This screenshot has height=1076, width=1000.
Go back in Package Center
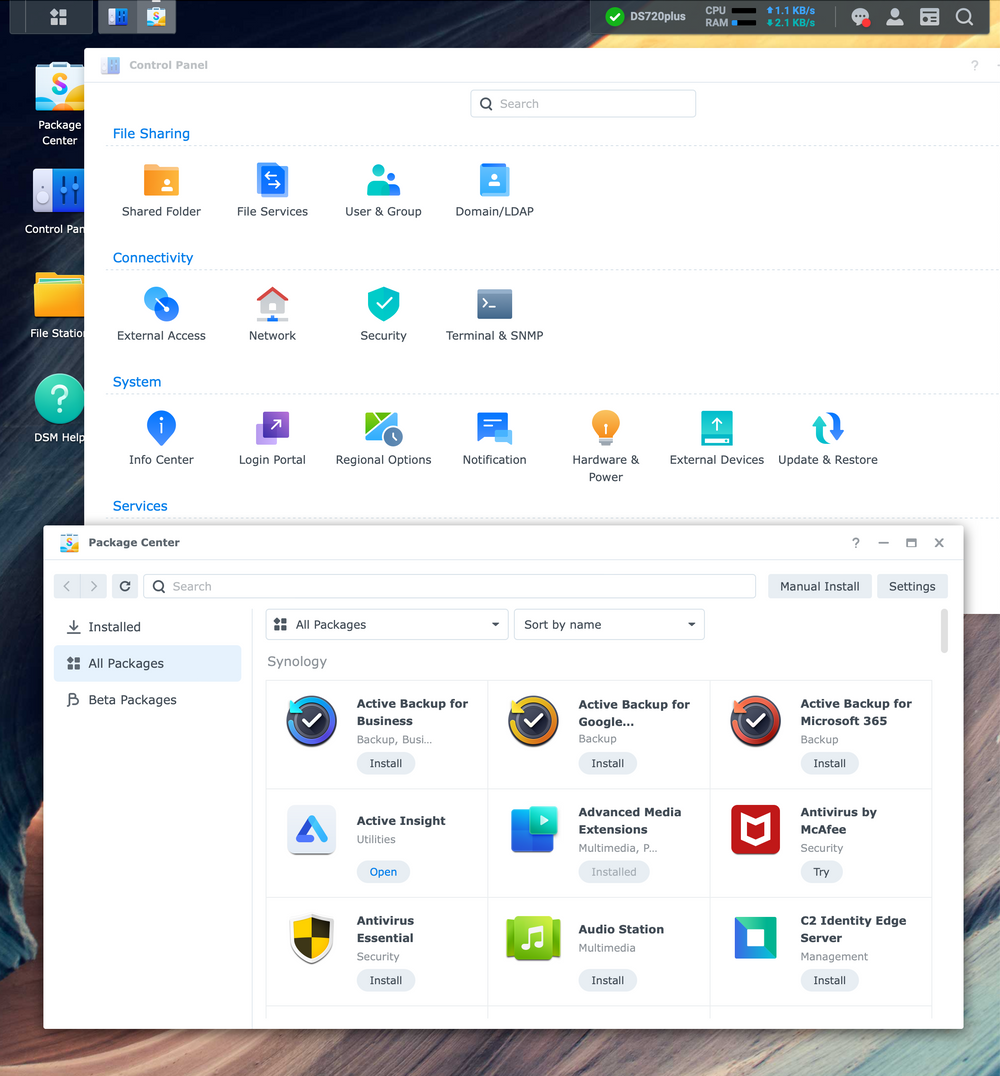point(67,586)
